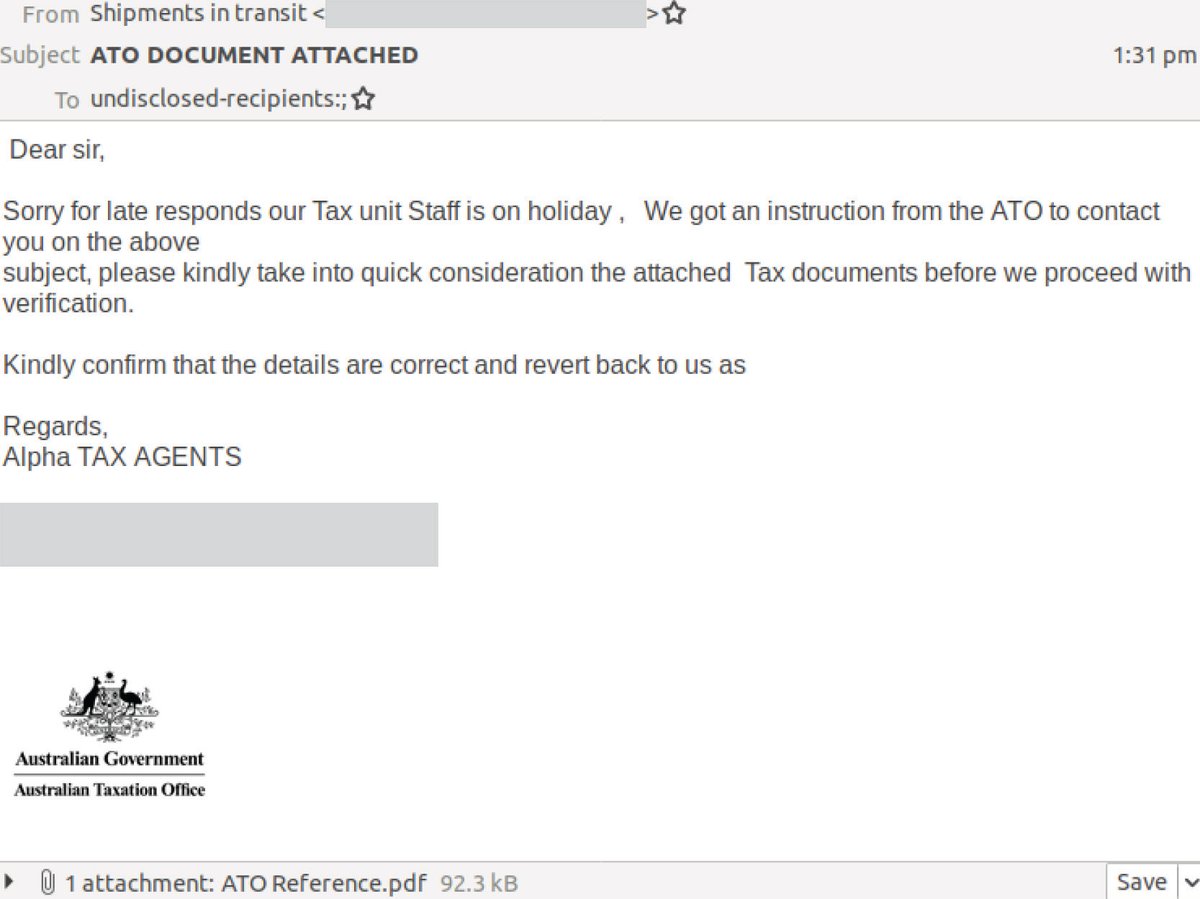
Task: Open the Save options dropdown arrow
Action: [x=1189, y=882]
